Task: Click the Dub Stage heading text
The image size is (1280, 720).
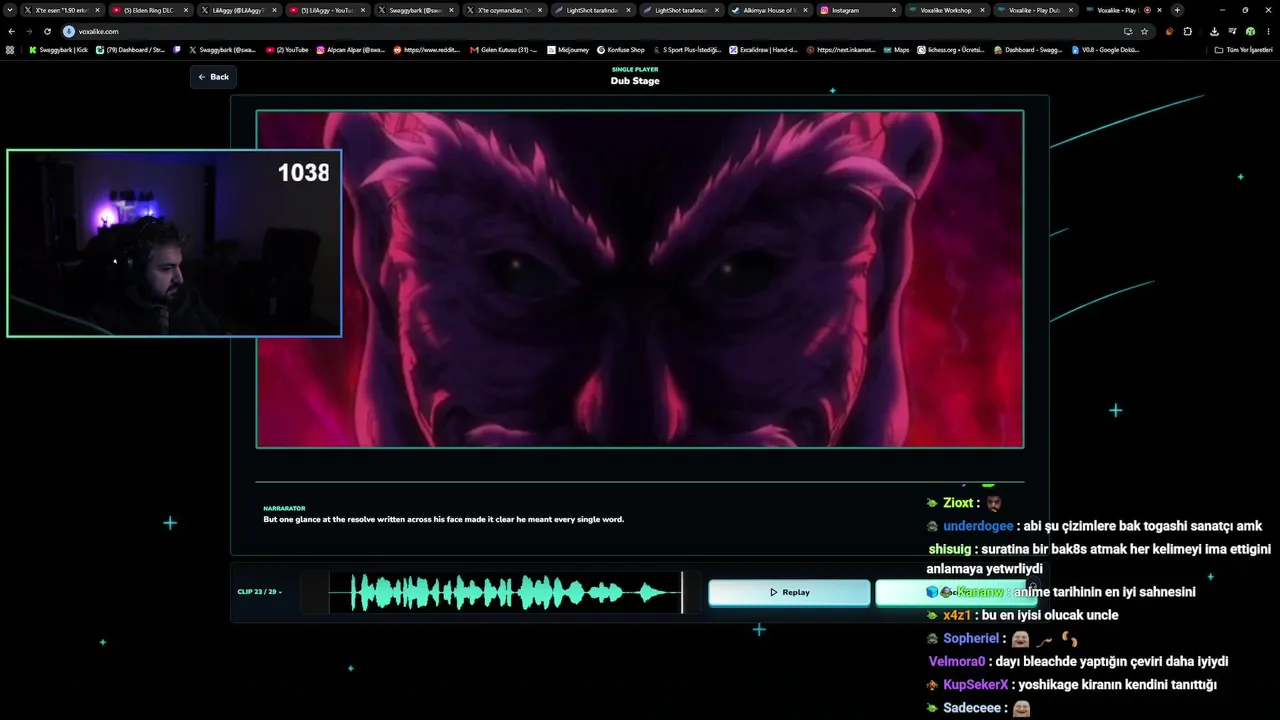Action: pos(635,81)
